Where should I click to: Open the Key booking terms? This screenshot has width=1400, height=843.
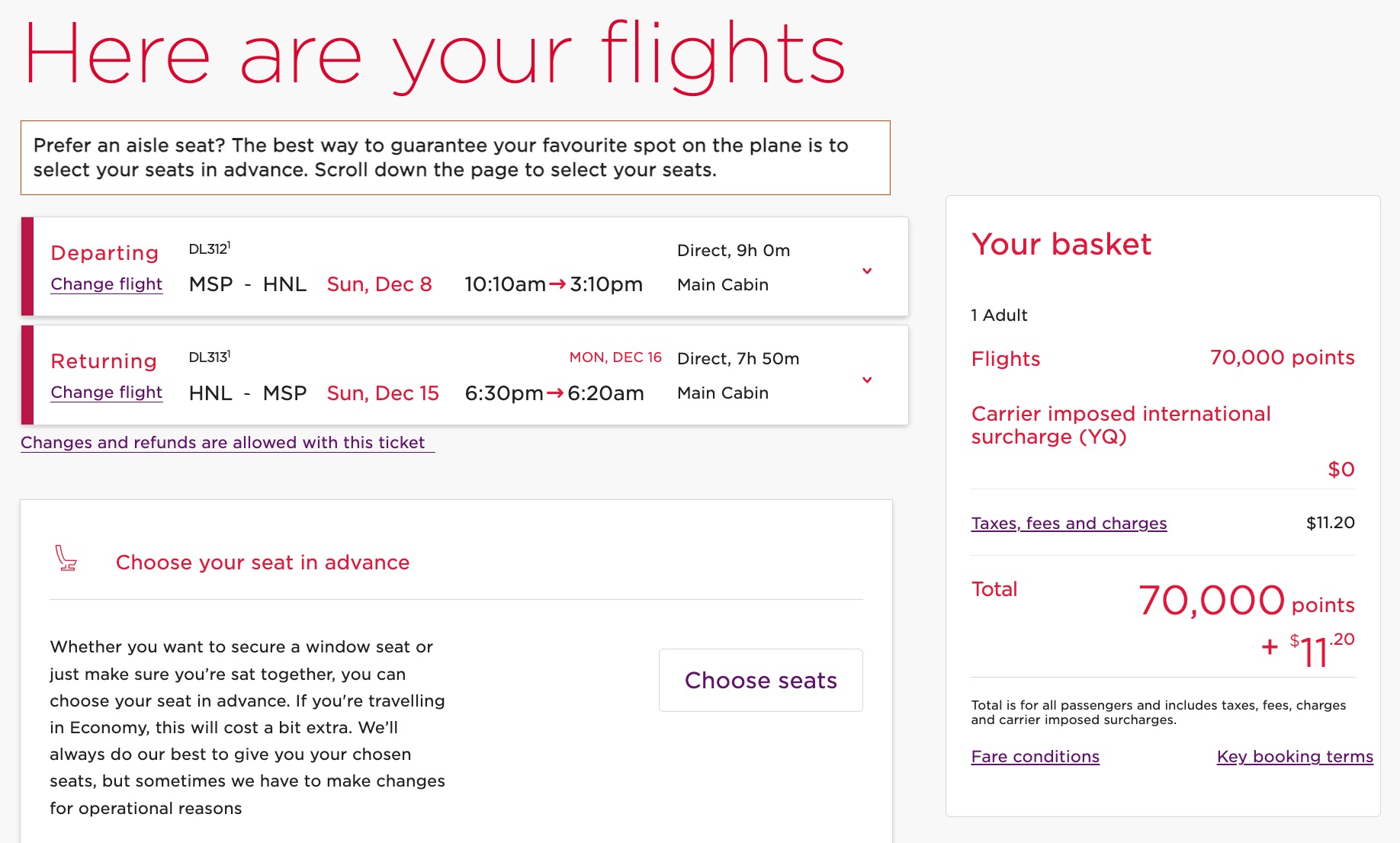(x=1294, y=756)
